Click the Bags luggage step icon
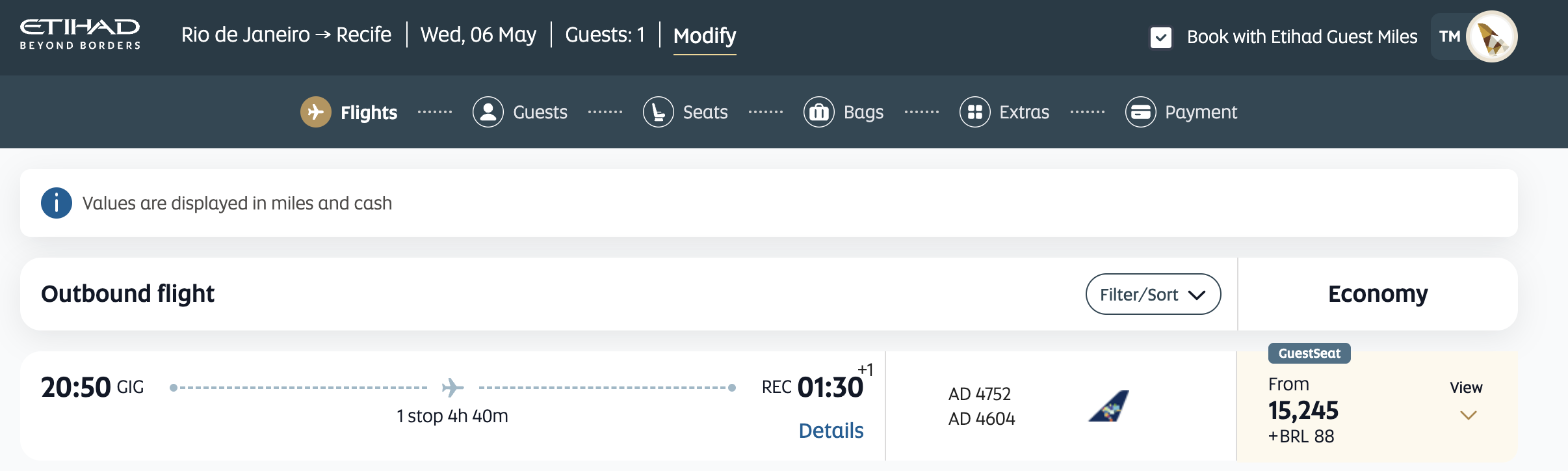Screen dimensions: 1568x471 click(x=819, y=112)
